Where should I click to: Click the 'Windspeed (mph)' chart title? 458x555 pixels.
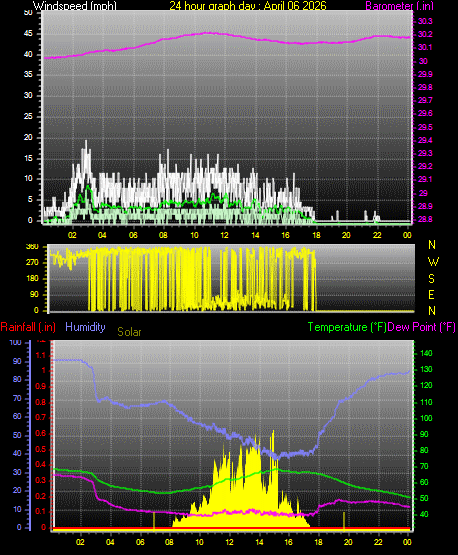75,6
